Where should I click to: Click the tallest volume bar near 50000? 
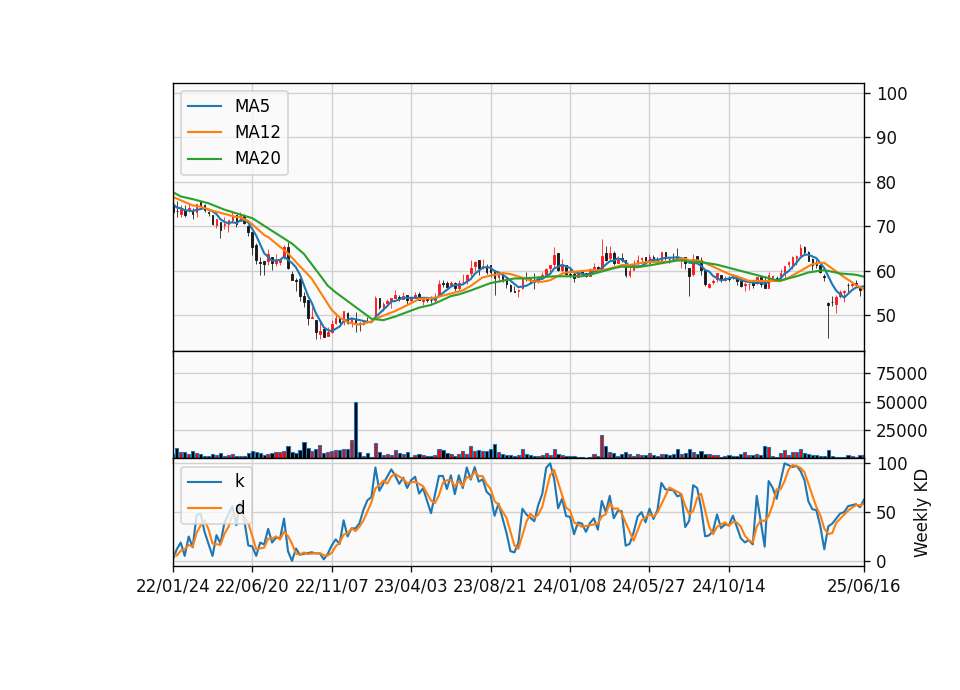[x=356, y=430]
